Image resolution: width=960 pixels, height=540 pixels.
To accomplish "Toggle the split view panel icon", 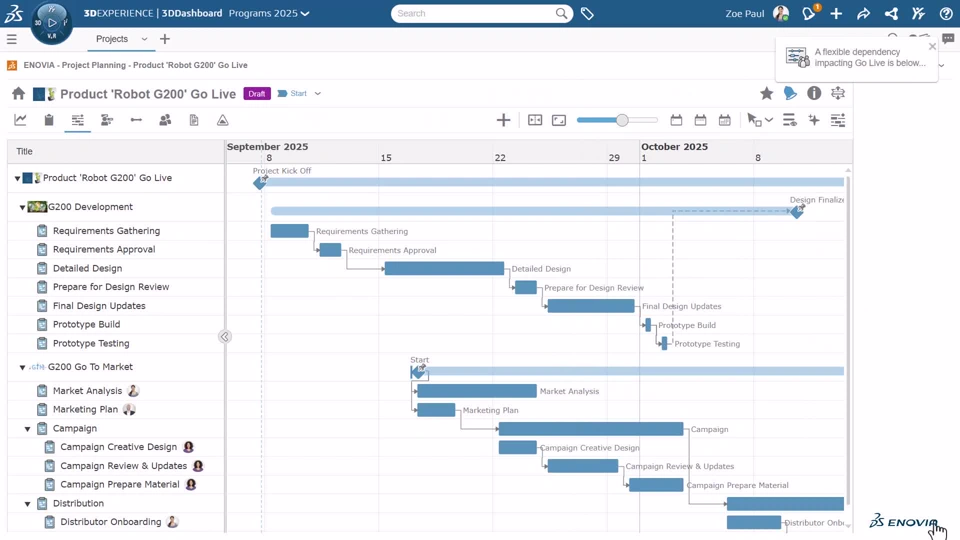I will (535, 120).
